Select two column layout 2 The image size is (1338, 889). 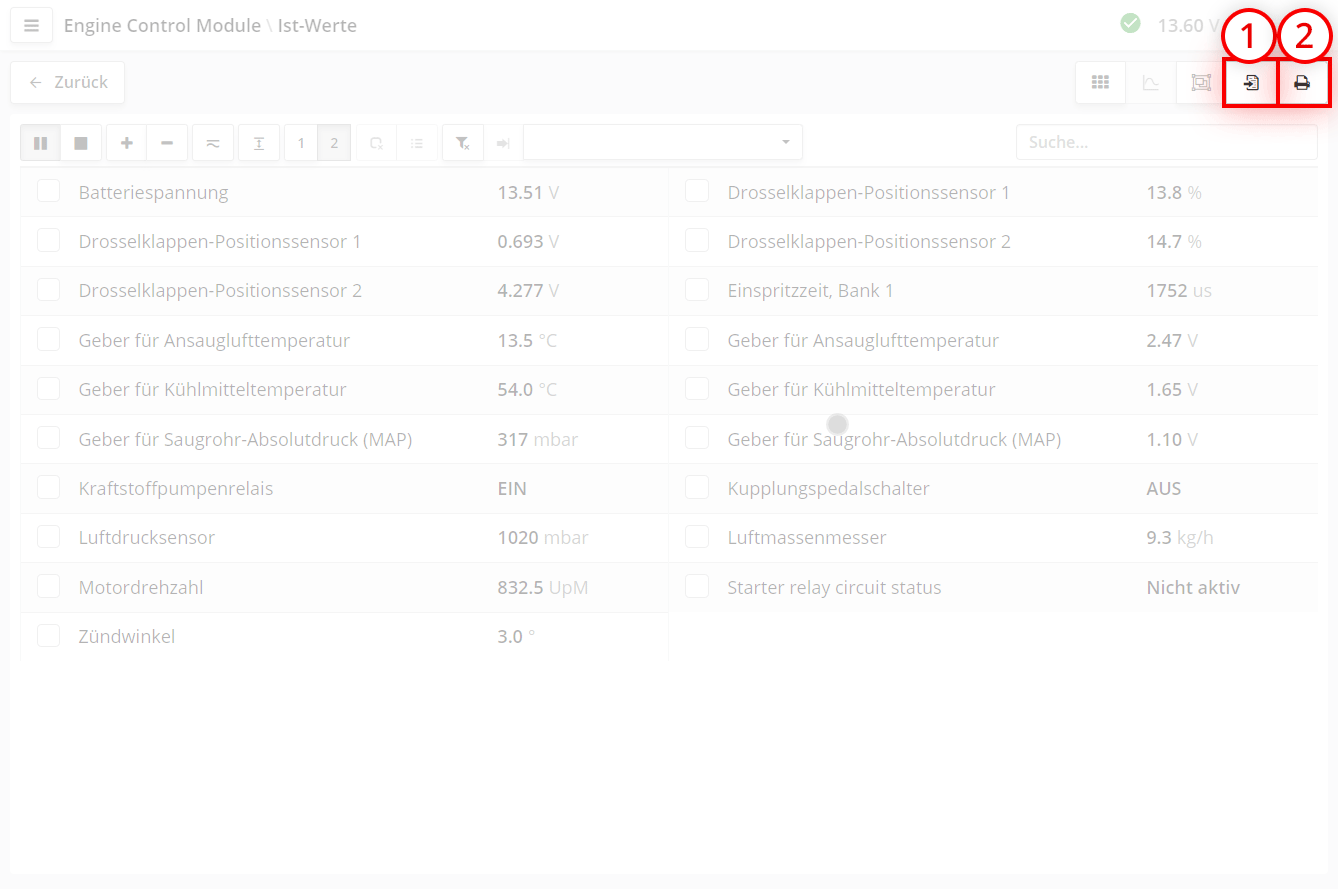tap(334, 143)
